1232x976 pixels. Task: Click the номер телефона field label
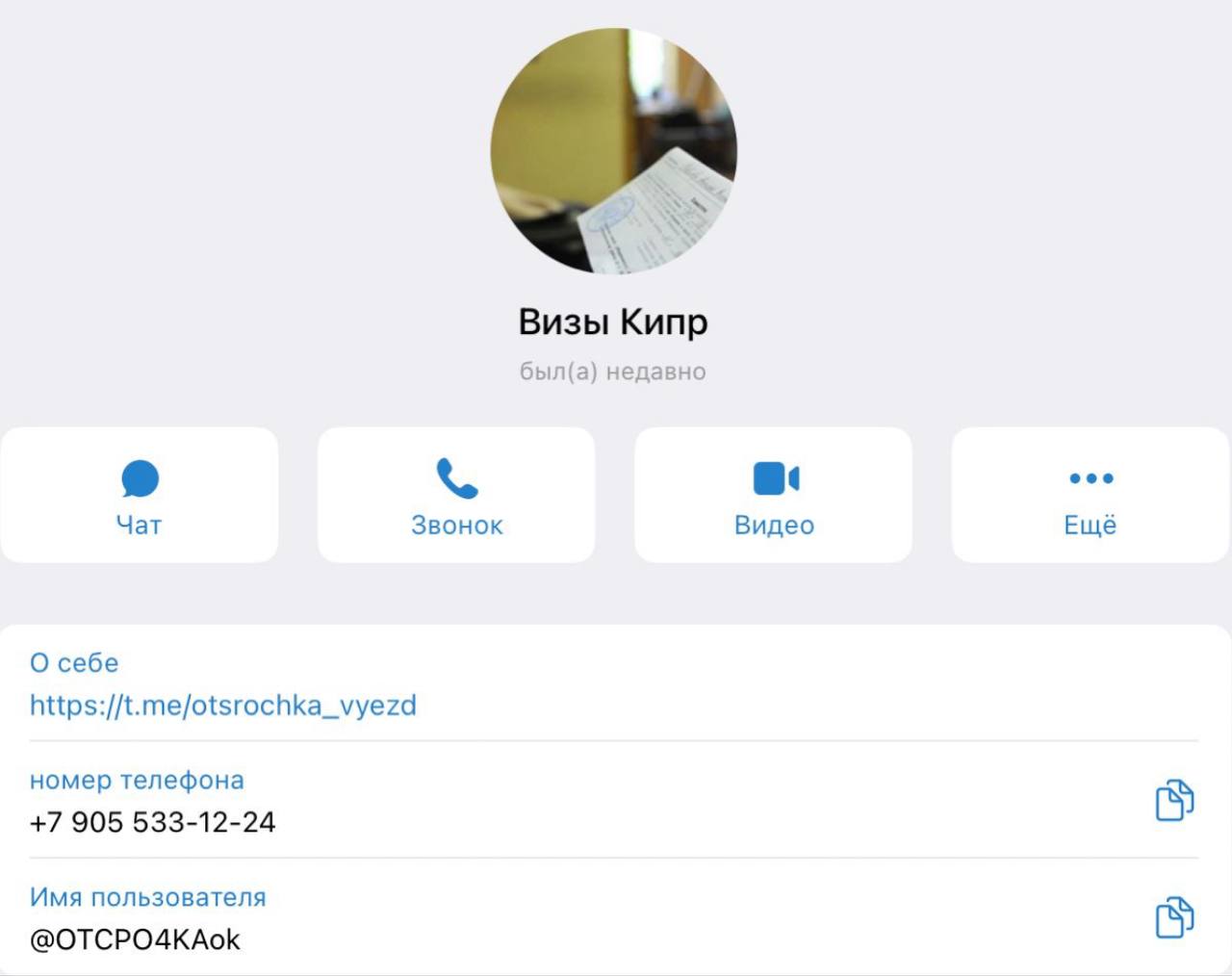click(137, 780)
